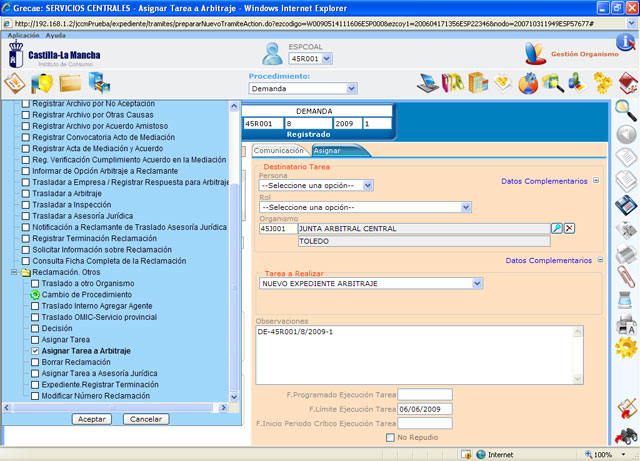Click the F.Límite Ejecución Tarea date field
Screen dimensions: 640x461
pyautogui.click(x=425, y=409)
